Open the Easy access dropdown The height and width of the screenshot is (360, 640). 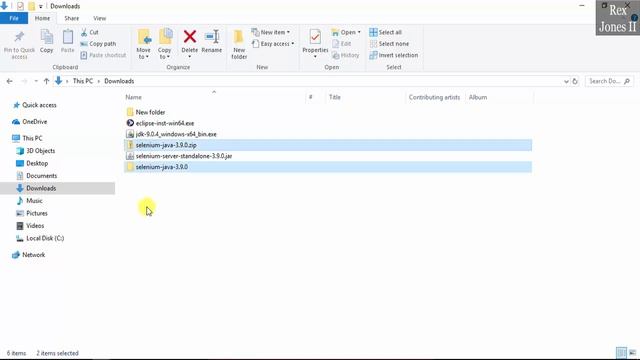[x=273, y=44]
